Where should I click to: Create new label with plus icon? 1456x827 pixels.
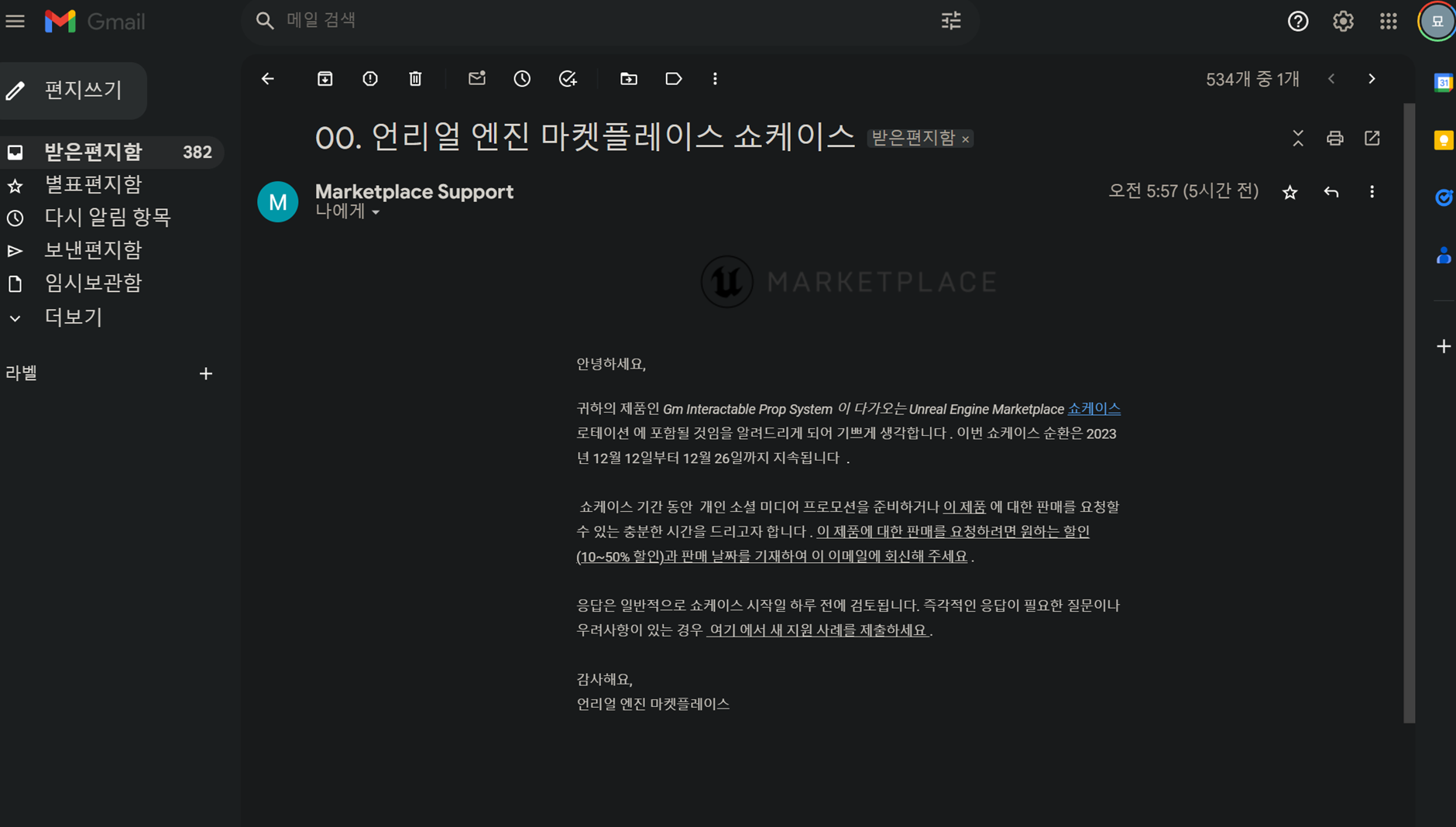point(205,373)
